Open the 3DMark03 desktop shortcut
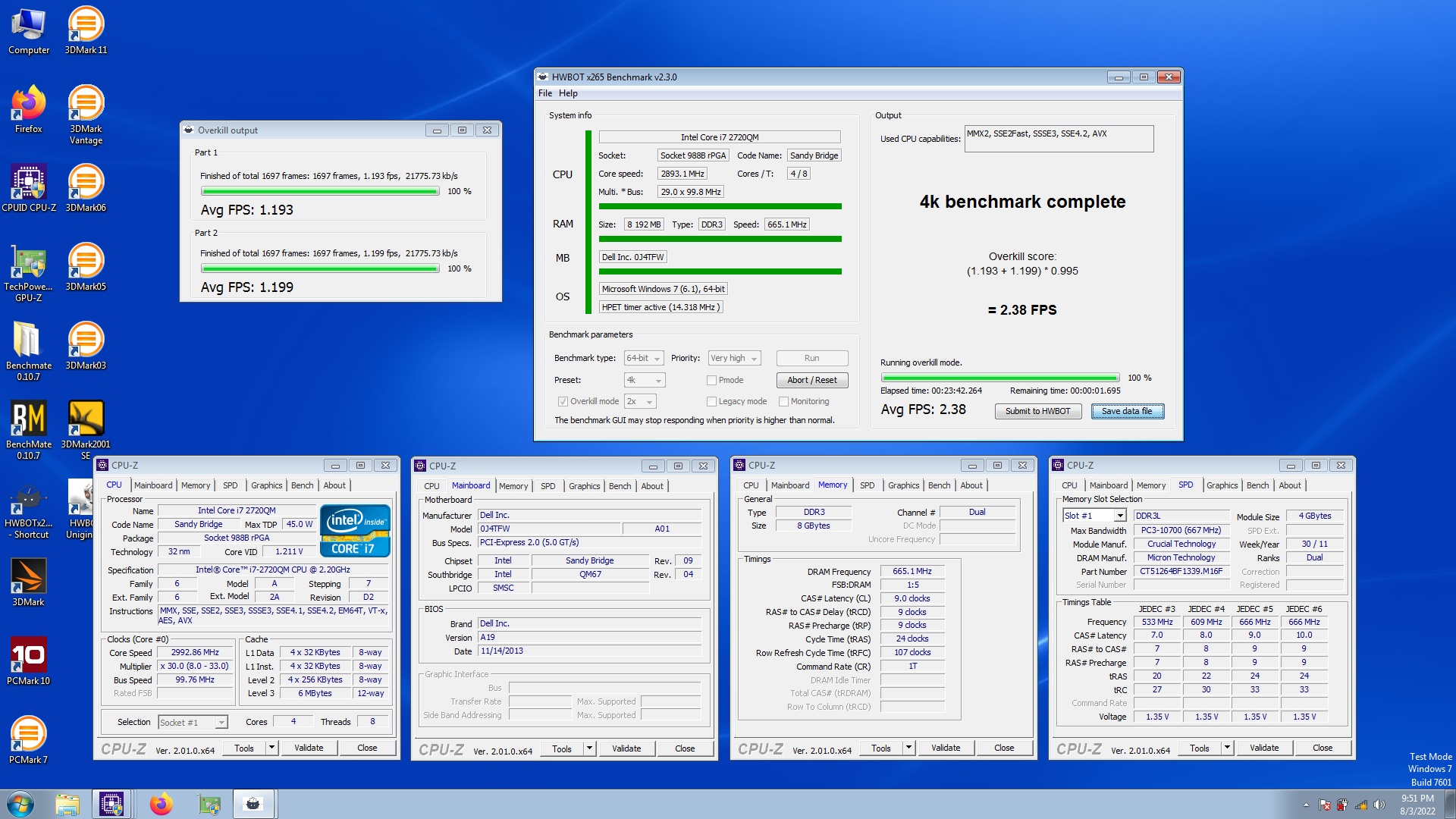The width and height of the screenshot is (1456, 819). [86, 346]
